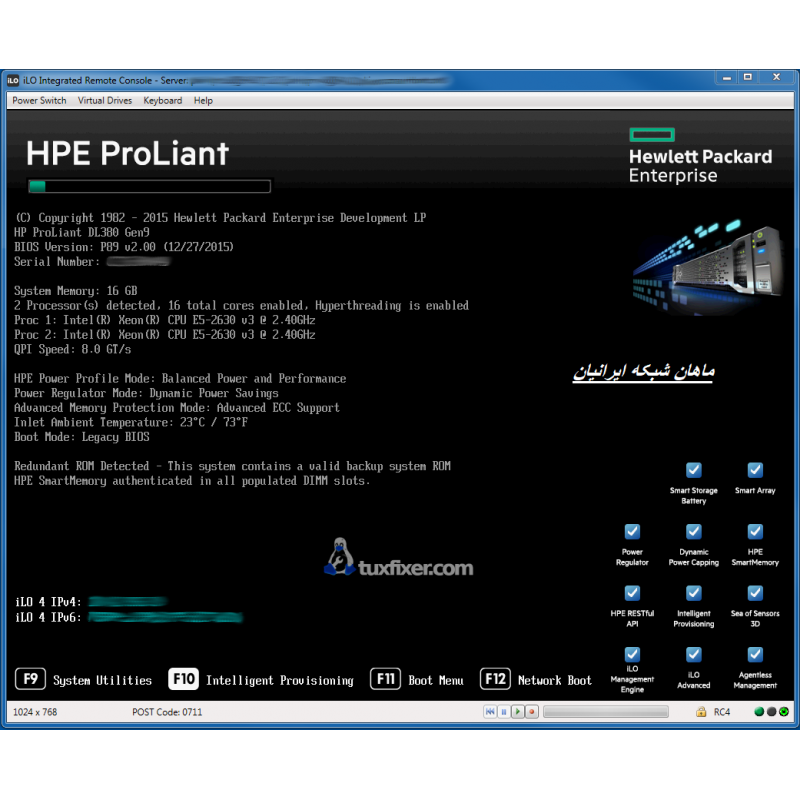
Task: Select F11 Boot Menu option
Action: pos(417,680)
